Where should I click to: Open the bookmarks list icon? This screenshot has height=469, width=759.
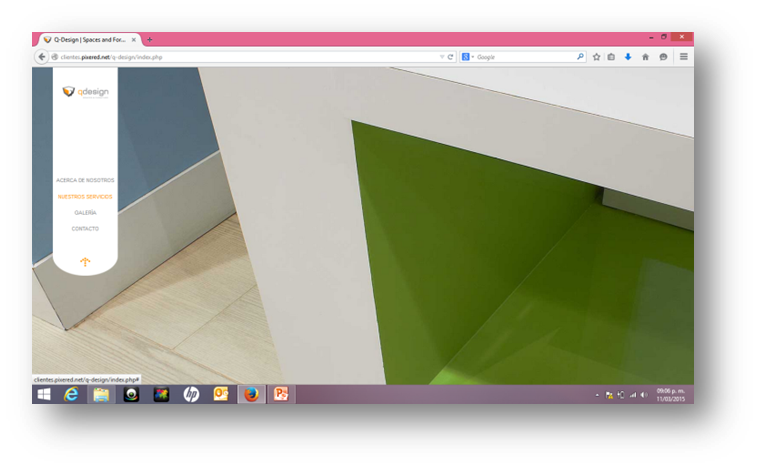612,57
